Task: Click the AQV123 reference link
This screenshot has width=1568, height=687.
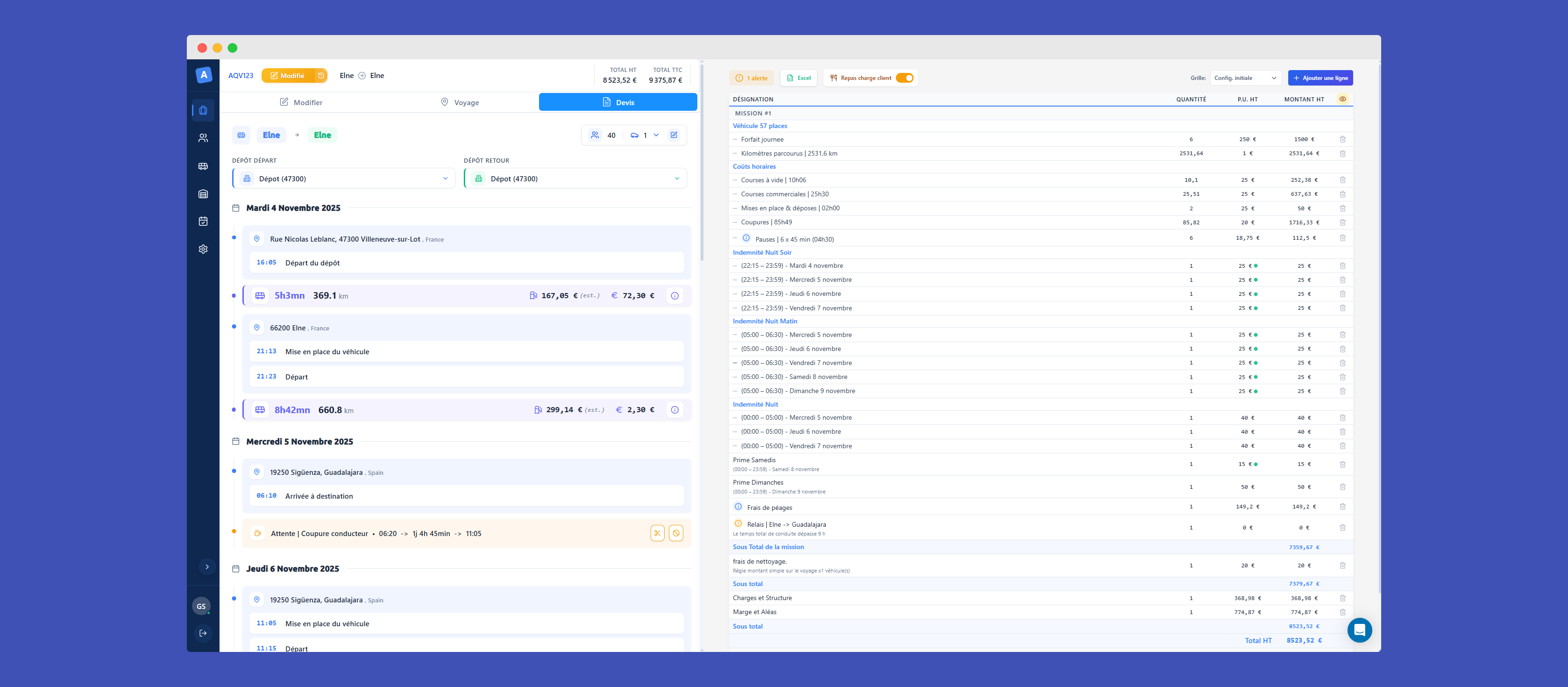Action: tap(241, 76)
